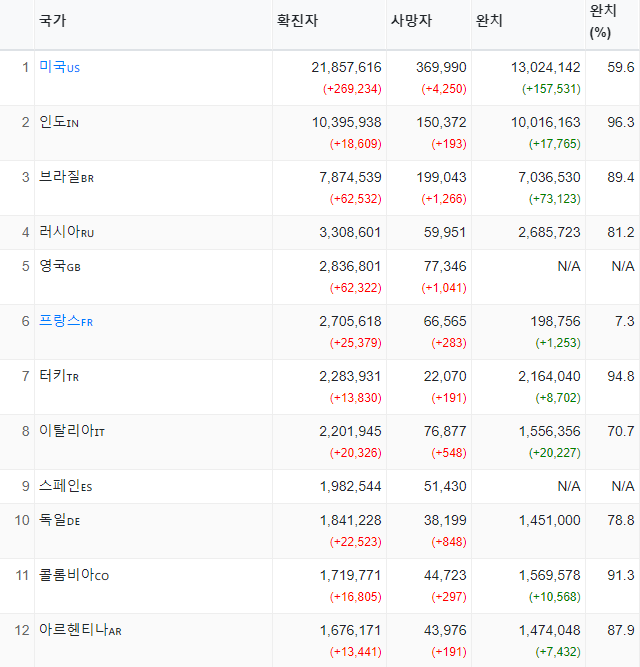
Task: Select the 스페인 ES country name
Action: 65,486
